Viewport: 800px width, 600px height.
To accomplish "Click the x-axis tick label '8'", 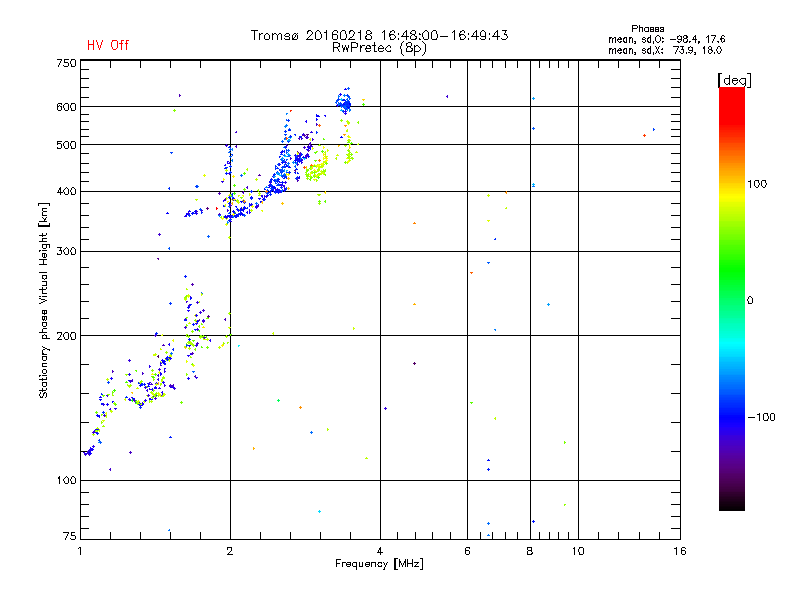I will (530, 551).
